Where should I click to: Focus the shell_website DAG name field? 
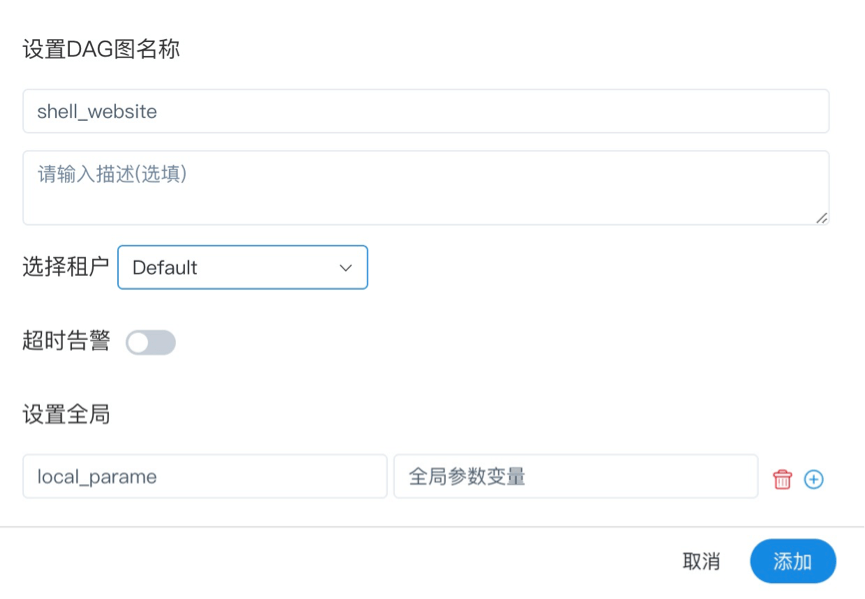coord(425,111)
